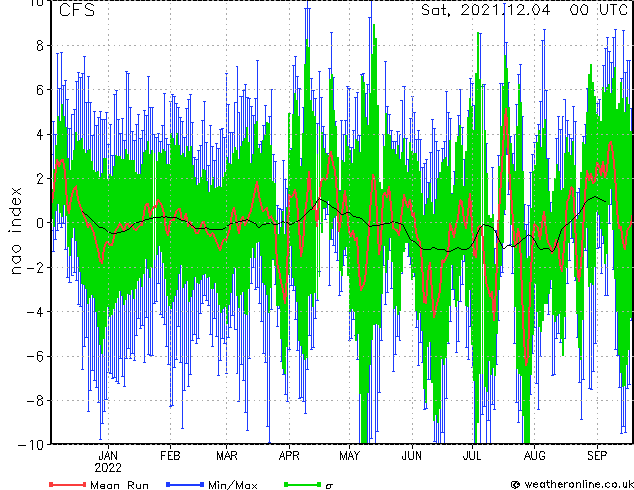Click the Mean Run legend text
The height and width of the screenshot is (490, 634).
pos(119,485)
